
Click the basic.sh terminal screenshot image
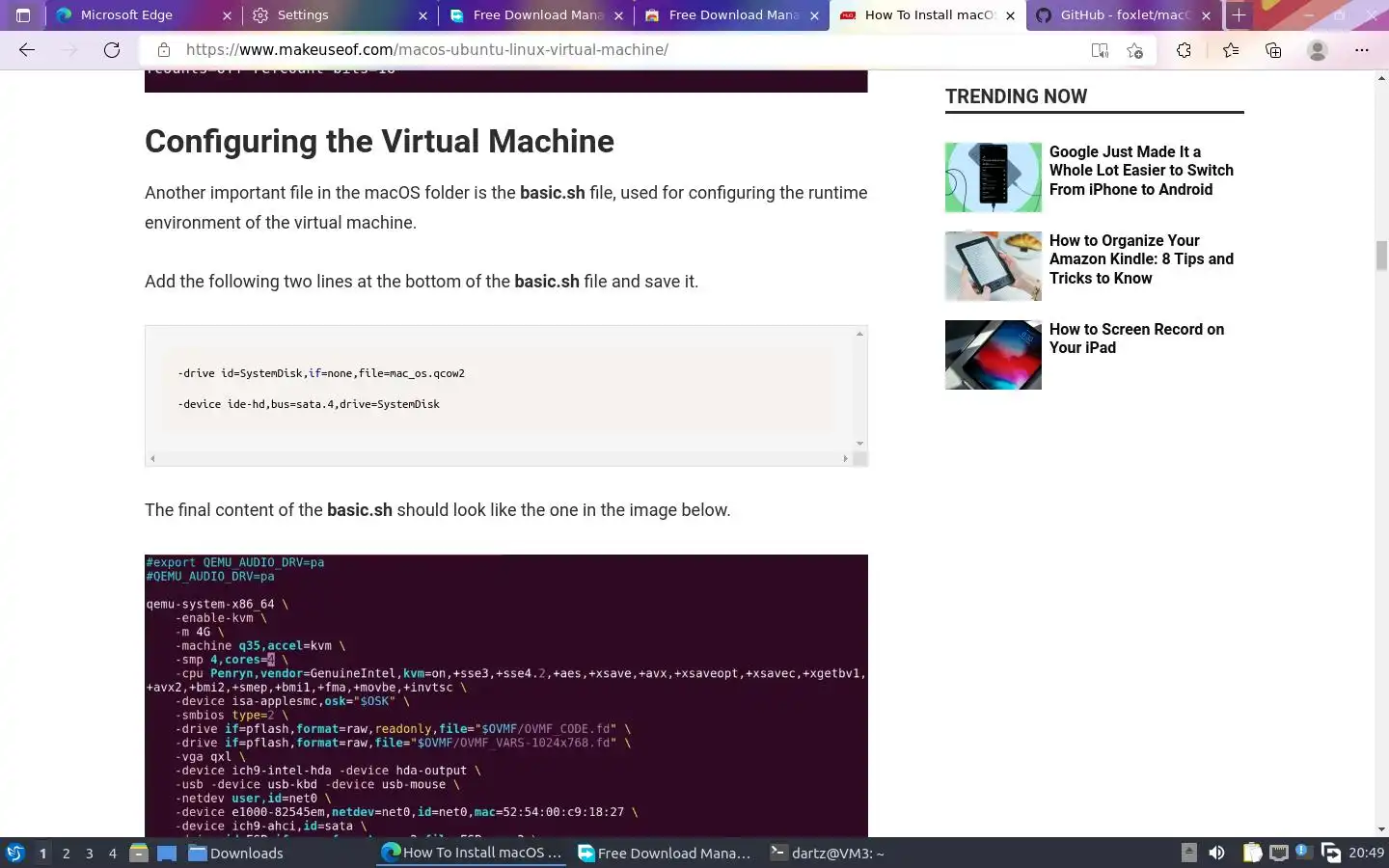point(506,695)
